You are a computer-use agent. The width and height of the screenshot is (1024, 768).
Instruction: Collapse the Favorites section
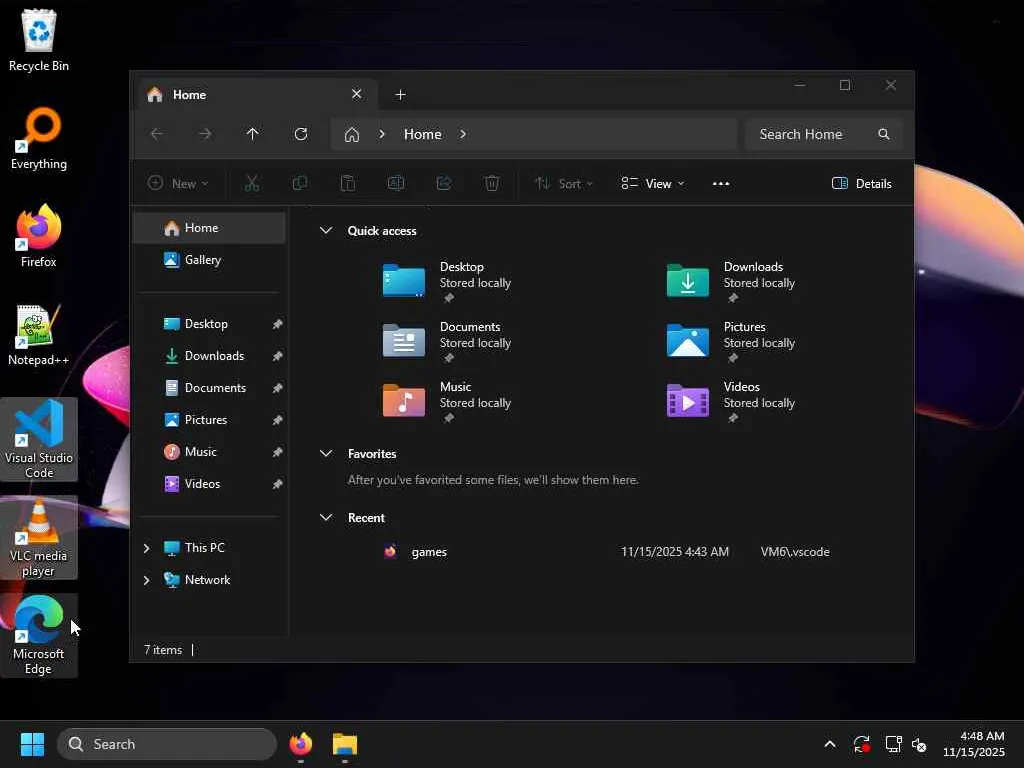pos(326,453)
